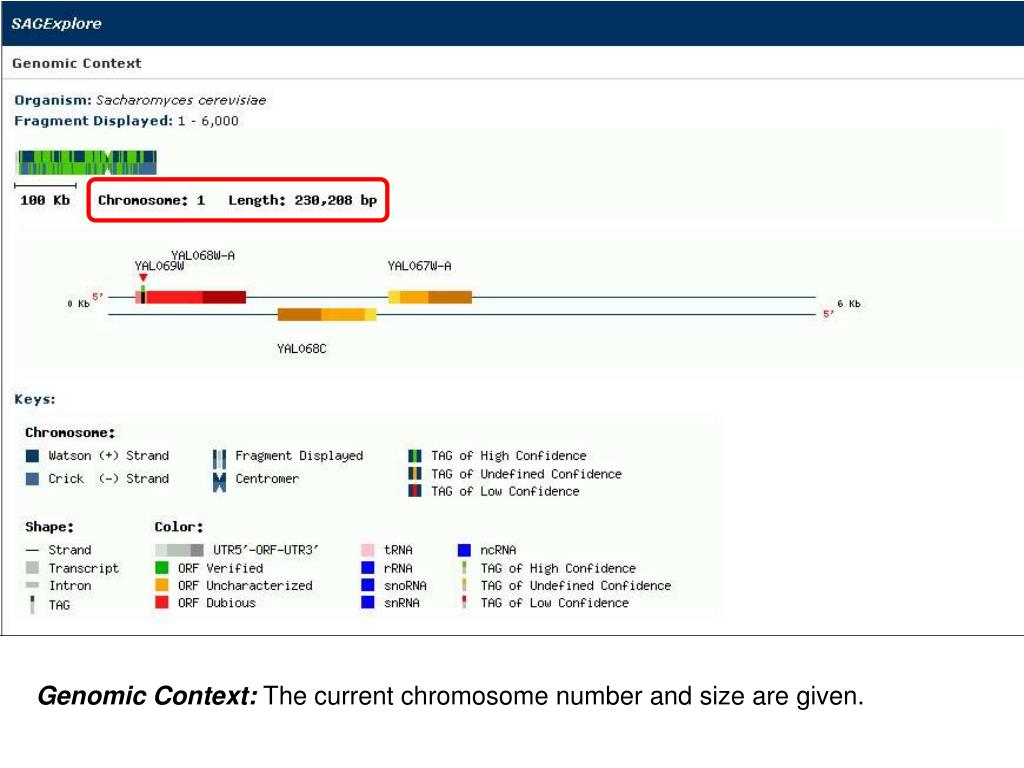Viewport: 1024px width, 768px height.
Task: Click the Genomic Context heading
Action: coord(76,63)
